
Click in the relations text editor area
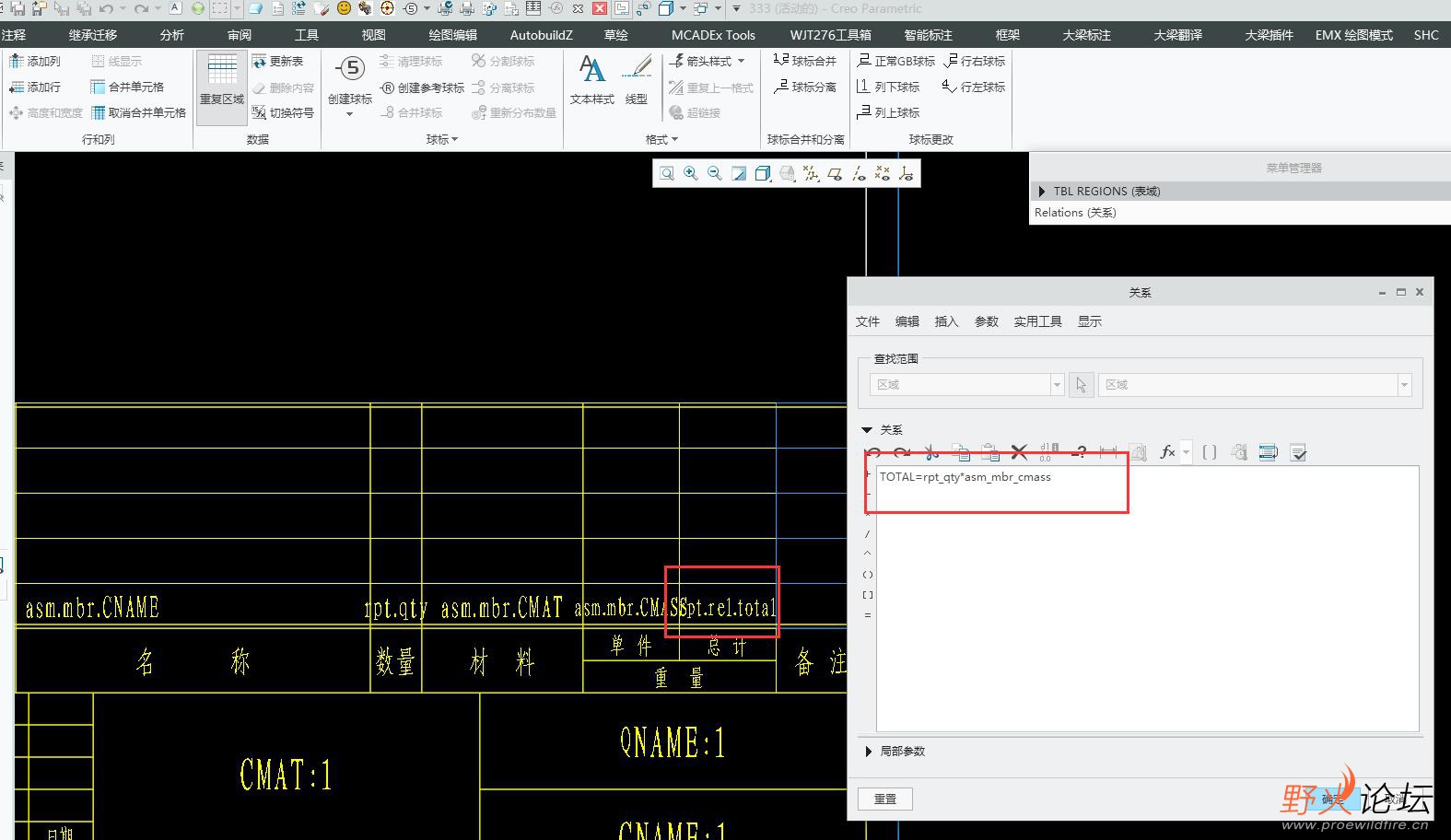click(1147, 599)
